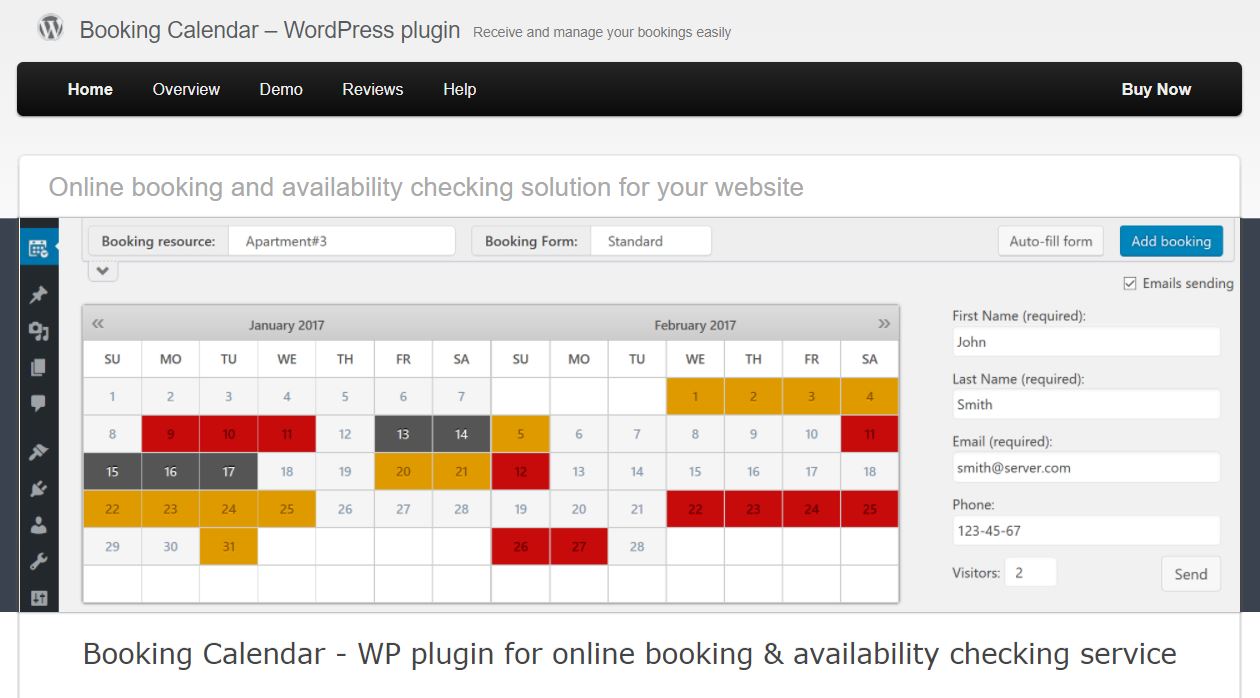Select gray January 17 cell
The width and height of the screenshot is (1260, 698).
point(229,471)
